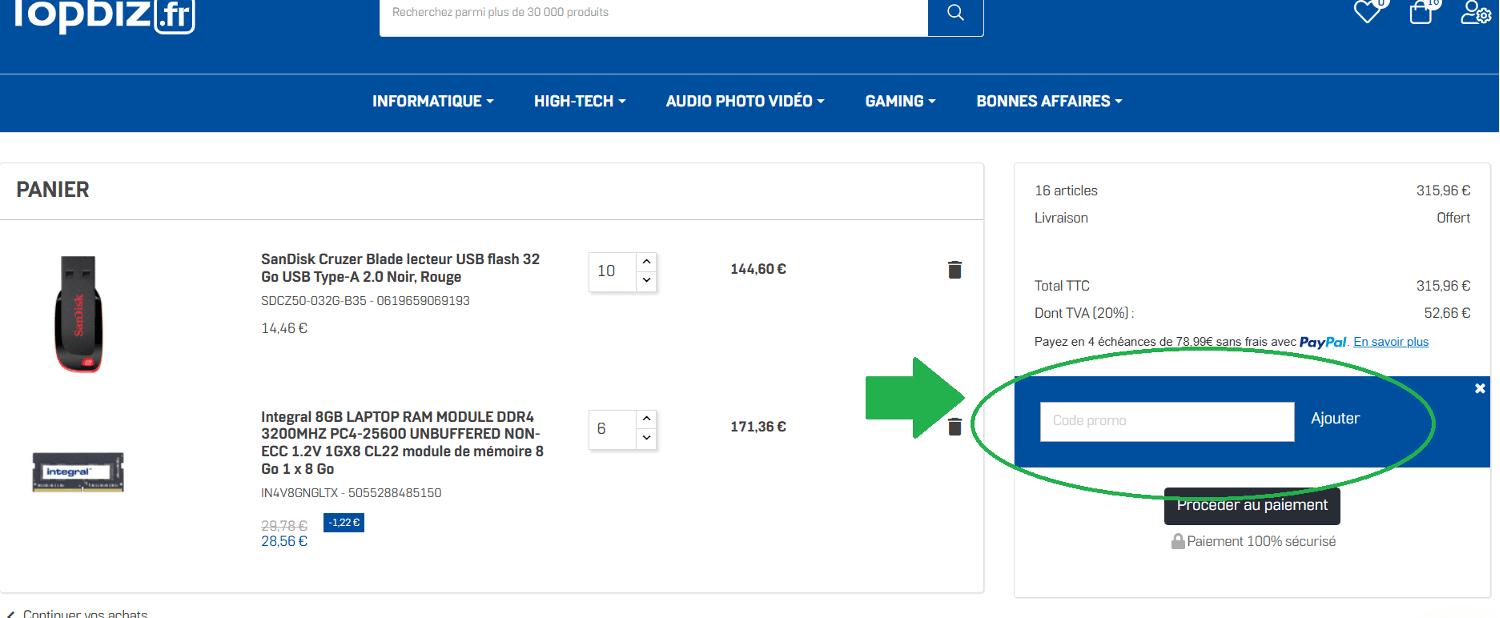Follow the PayPal 'En savoir plus' link
Screen dimensions: 1500x618
pos(1391,342)
